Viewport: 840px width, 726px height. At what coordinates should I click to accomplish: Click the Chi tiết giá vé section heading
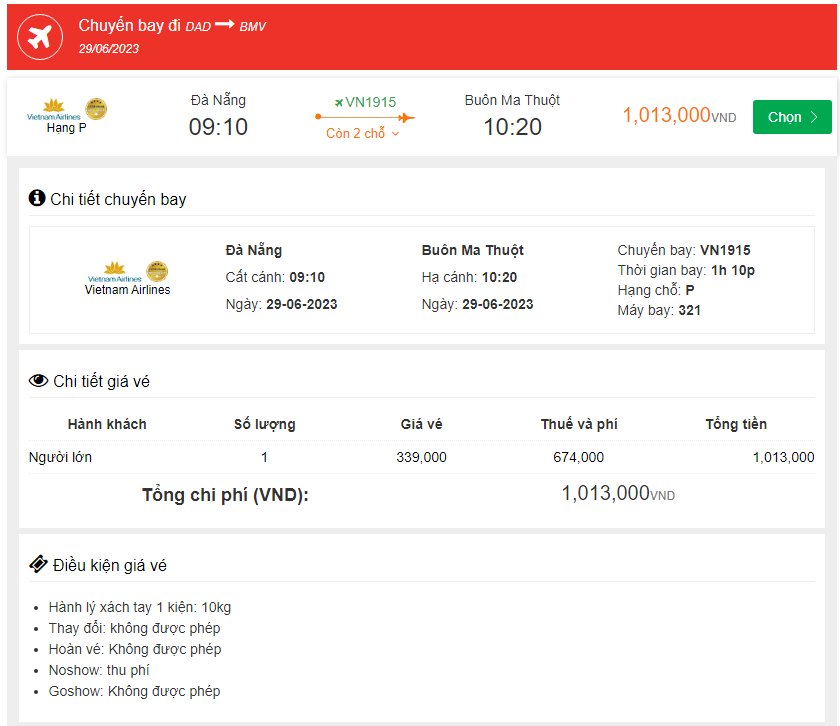click(101, 381)
